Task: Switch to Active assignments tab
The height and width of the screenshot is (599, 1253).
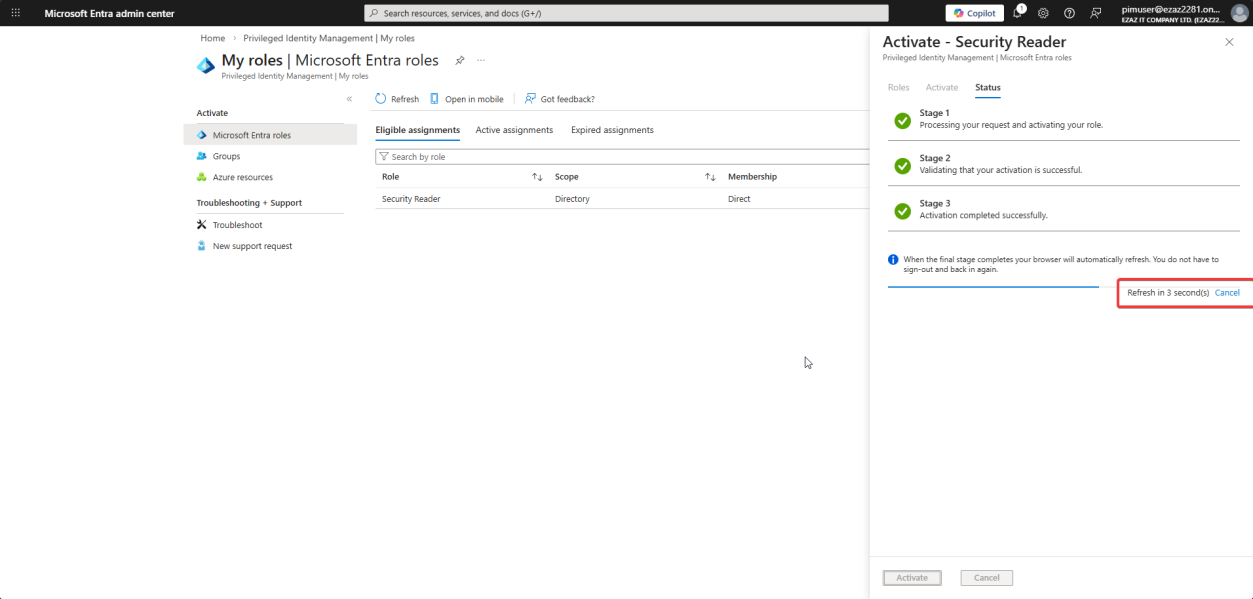Action: (x=514, y=130)
